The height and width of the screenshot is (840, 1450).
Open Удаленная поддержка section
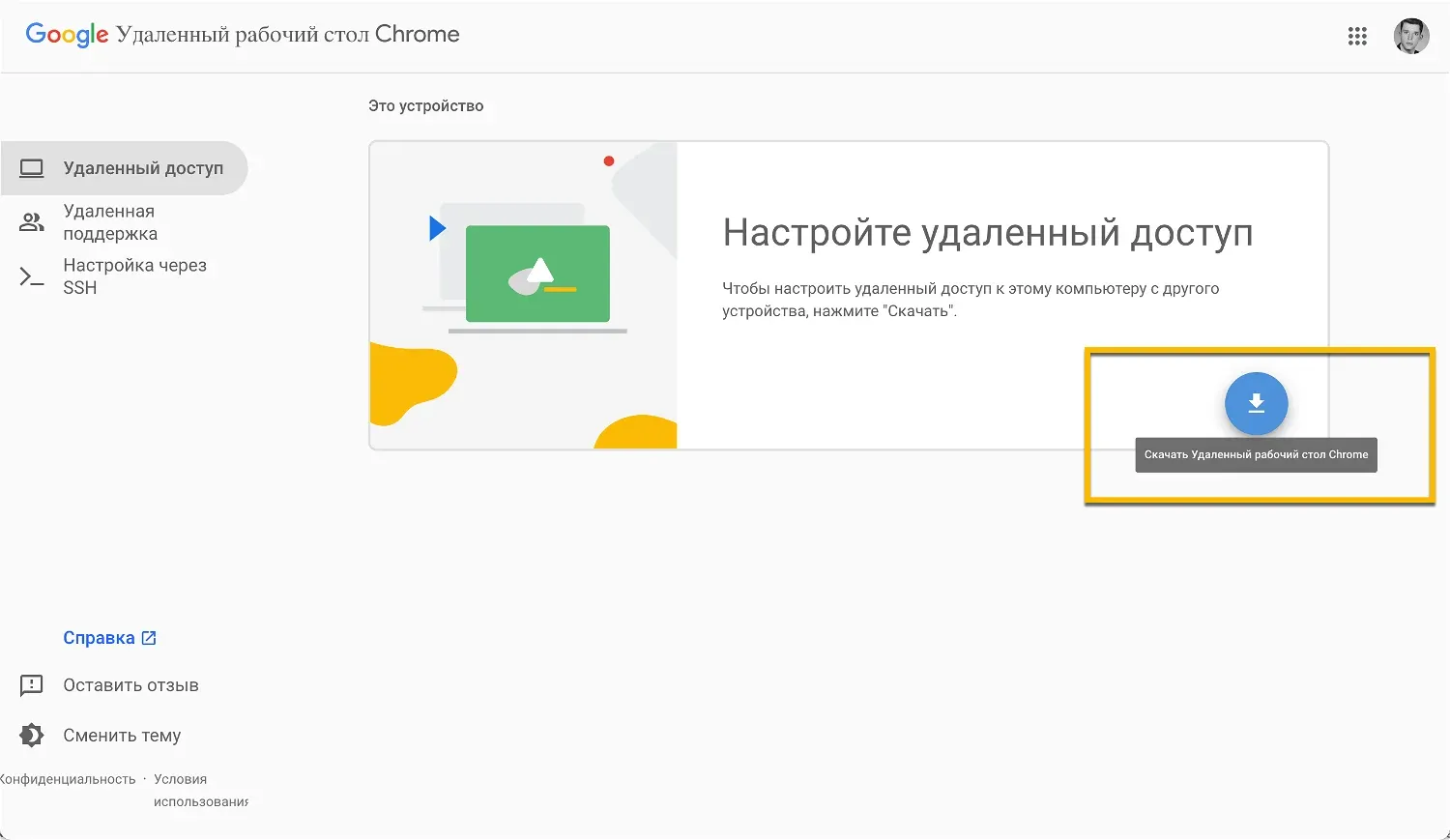click(x=125, y=222)
